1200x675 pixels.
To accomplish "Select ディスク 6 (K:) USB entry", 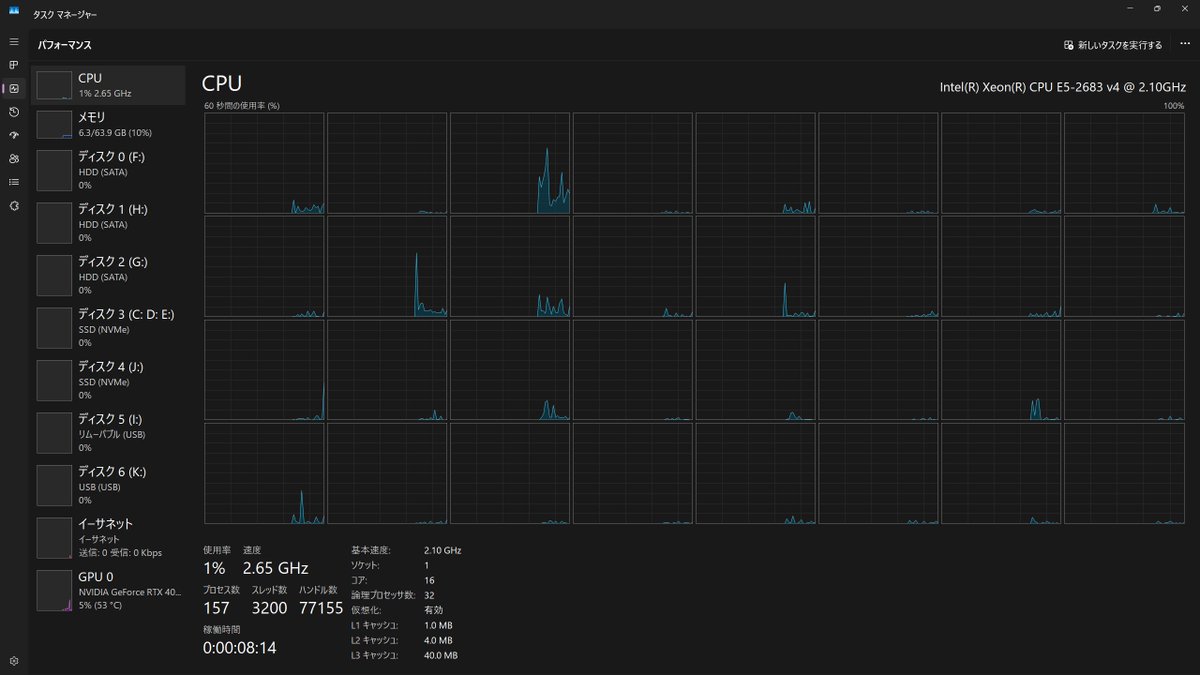I will [108, 485].
